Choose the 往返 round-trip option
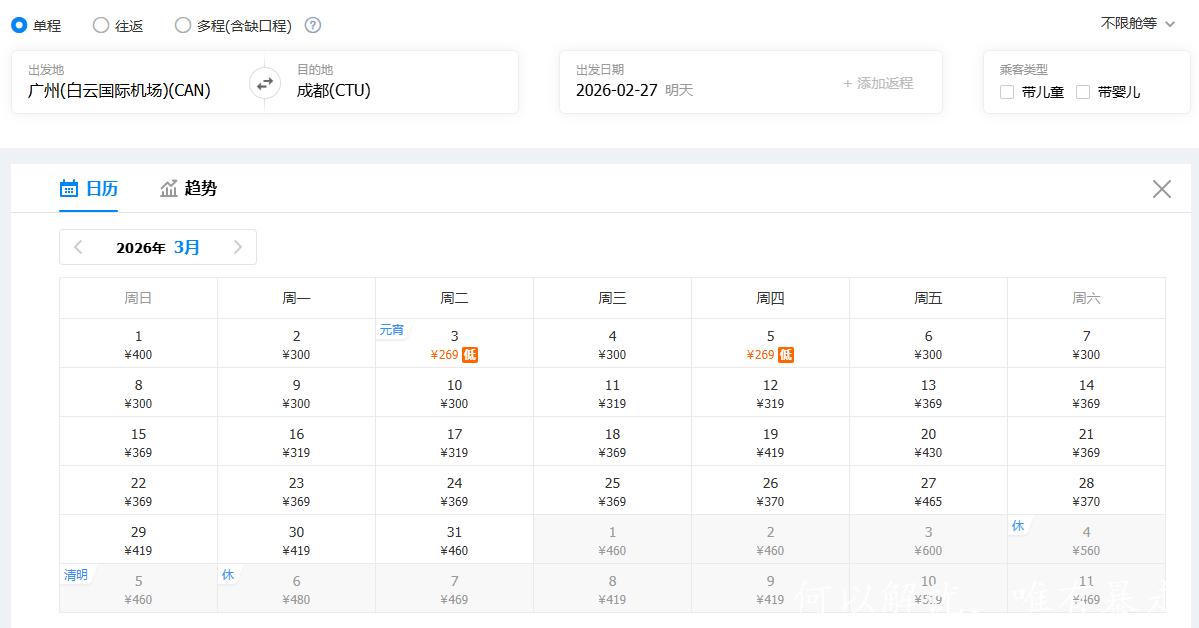 pos(101,25)
